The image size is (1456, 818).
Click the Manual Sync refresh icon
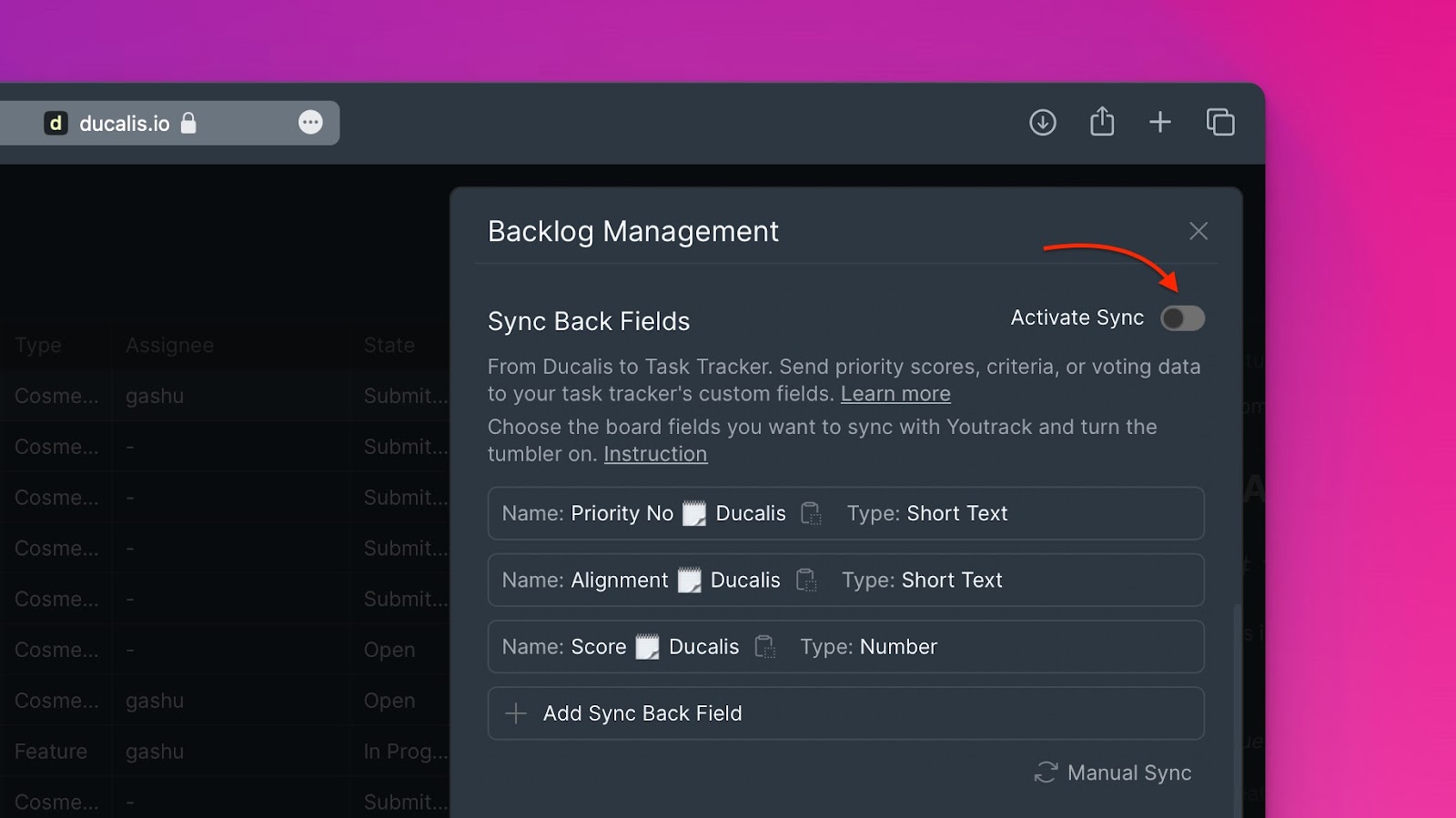pyautogui.click(x=1046, y=773)
